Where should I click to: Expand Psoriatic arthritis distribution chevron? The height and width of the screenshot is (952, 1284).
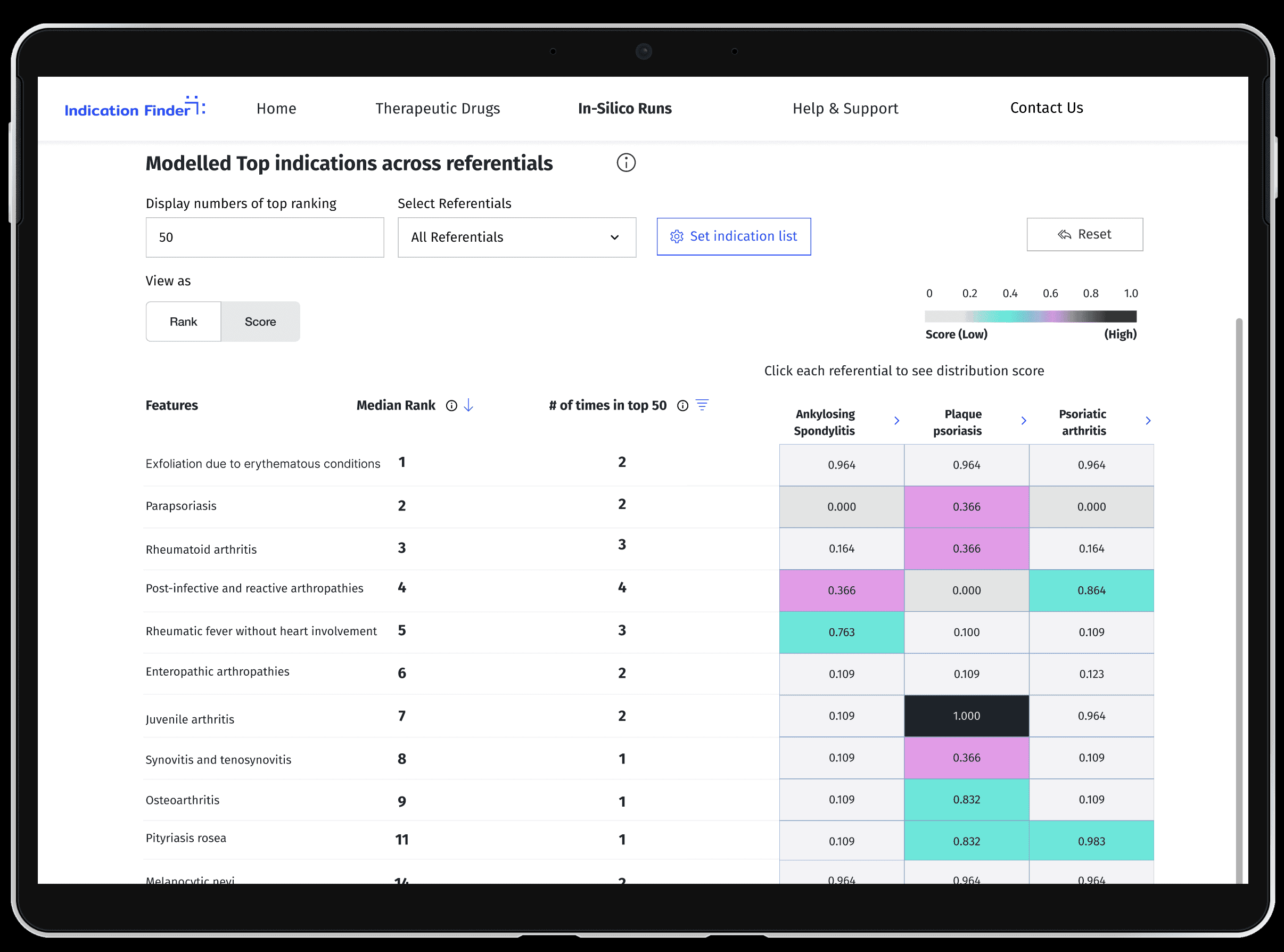(1148, 421)
